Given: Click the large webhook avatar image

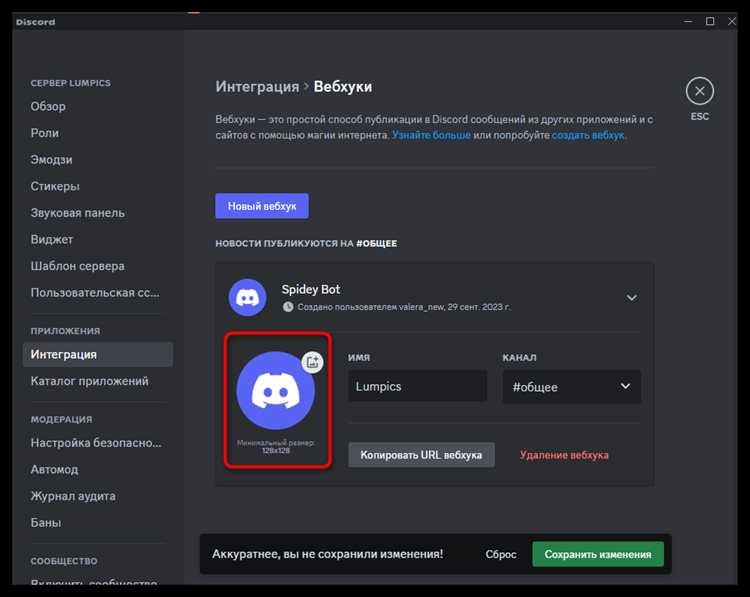Looking at the screenshot, I should 276,390.
